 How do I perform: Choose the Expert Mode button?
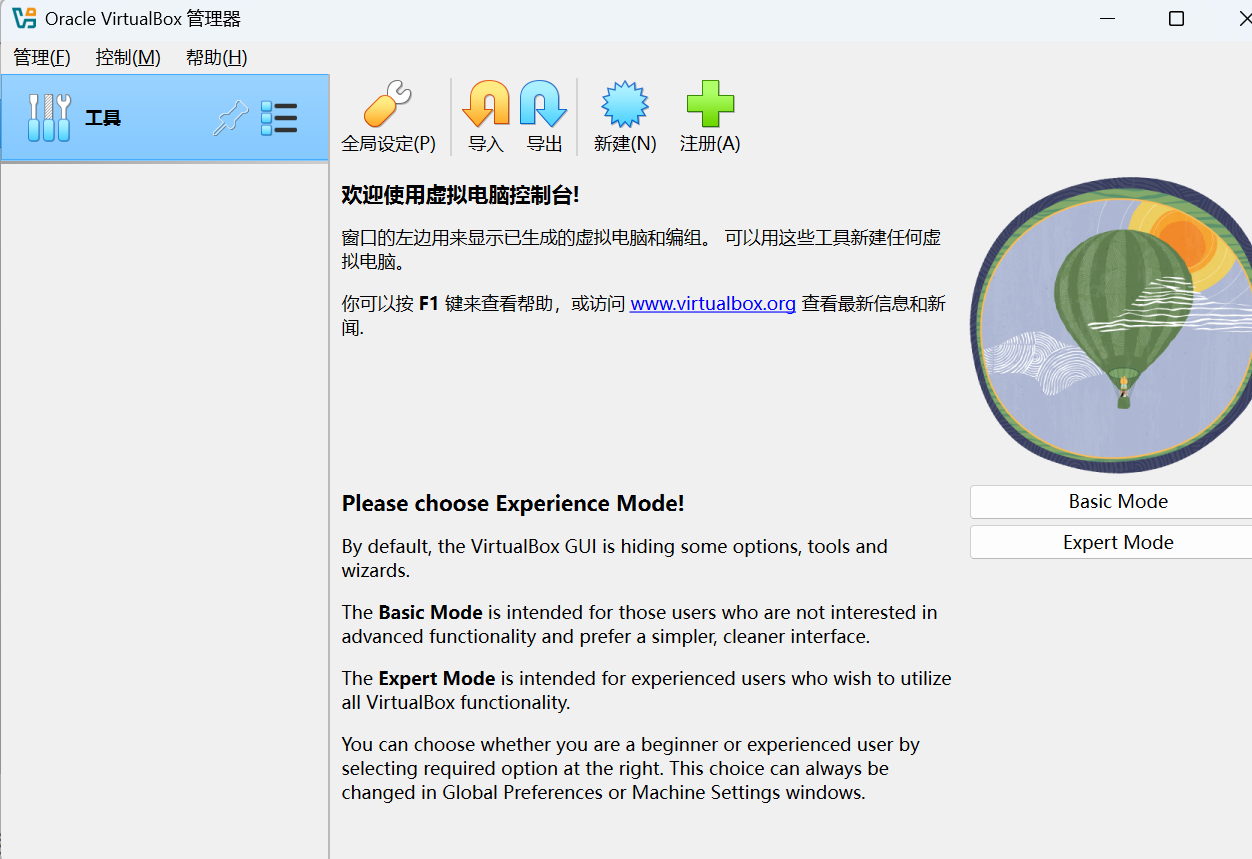[x=1111, y=543]
